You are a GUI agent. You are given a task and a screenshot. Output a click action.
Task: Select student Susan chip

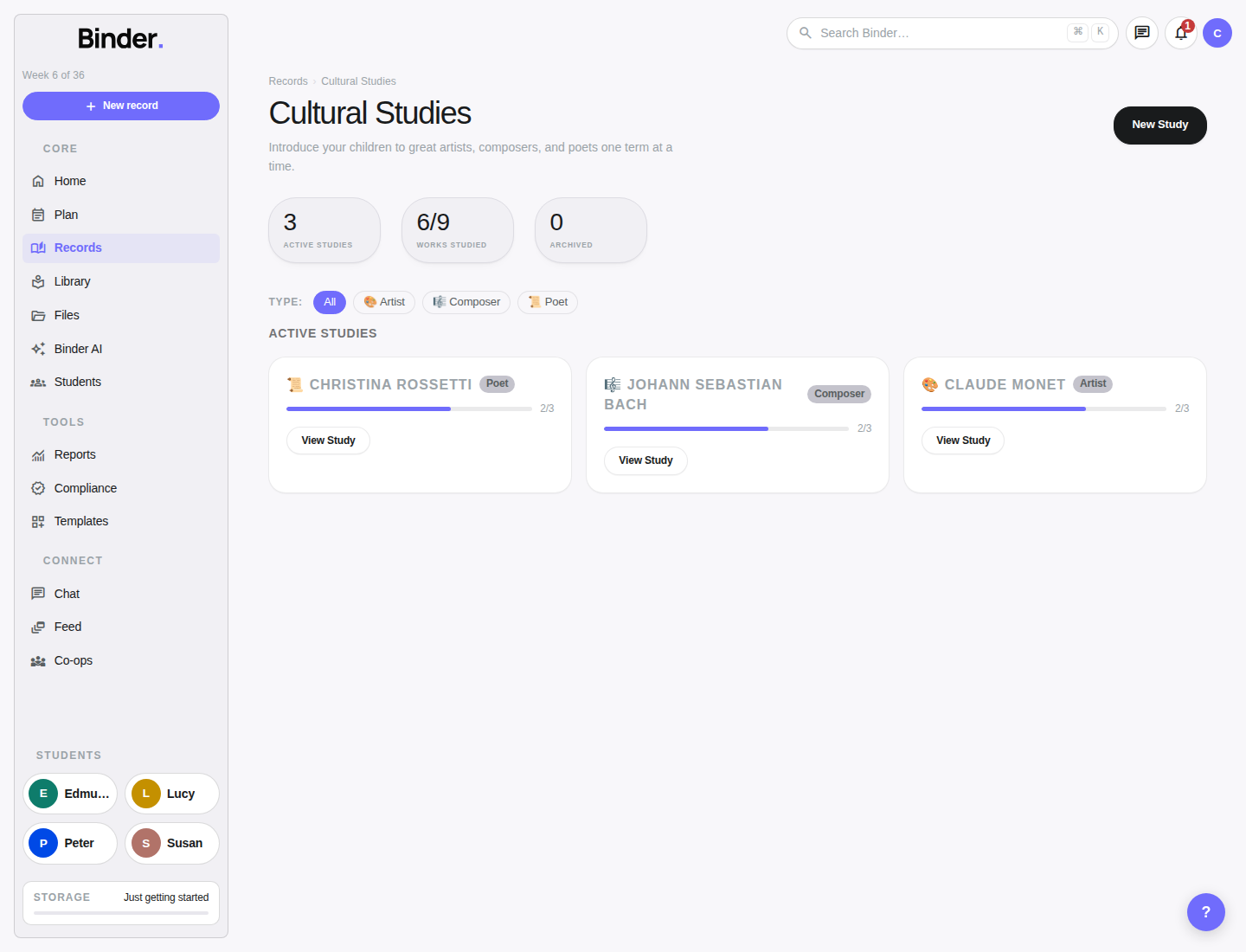[x=172, y=843]
